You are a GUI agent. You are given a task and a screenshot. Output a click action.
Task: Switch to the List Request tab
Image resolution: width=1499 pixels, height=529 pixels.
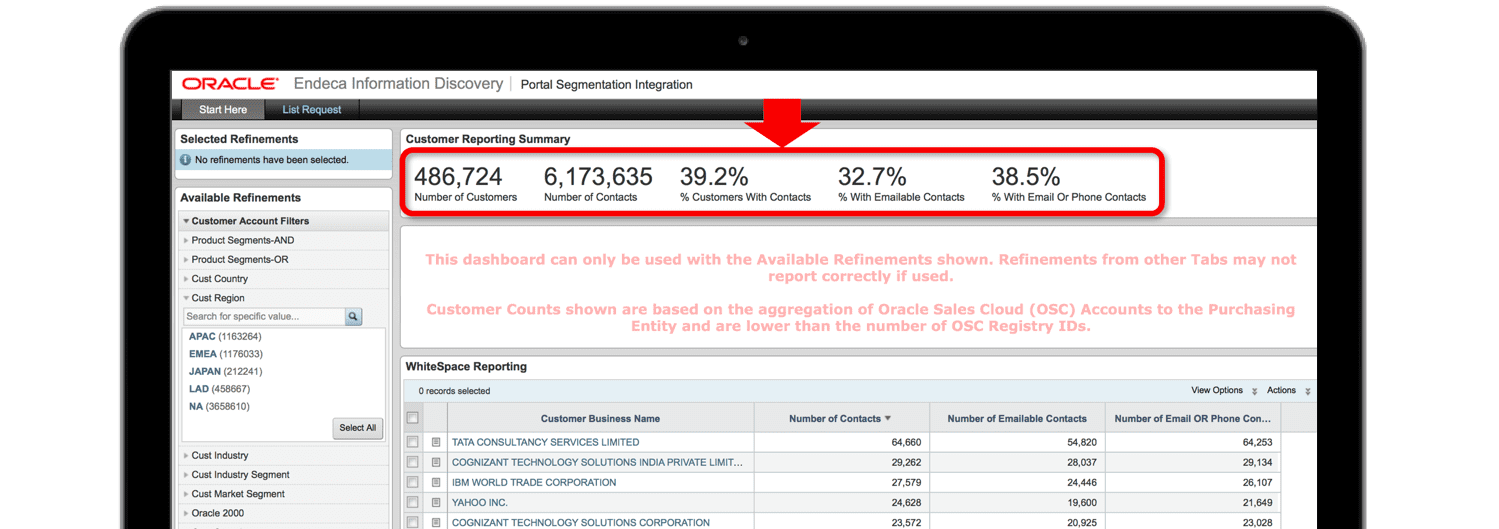pos(311,110)
